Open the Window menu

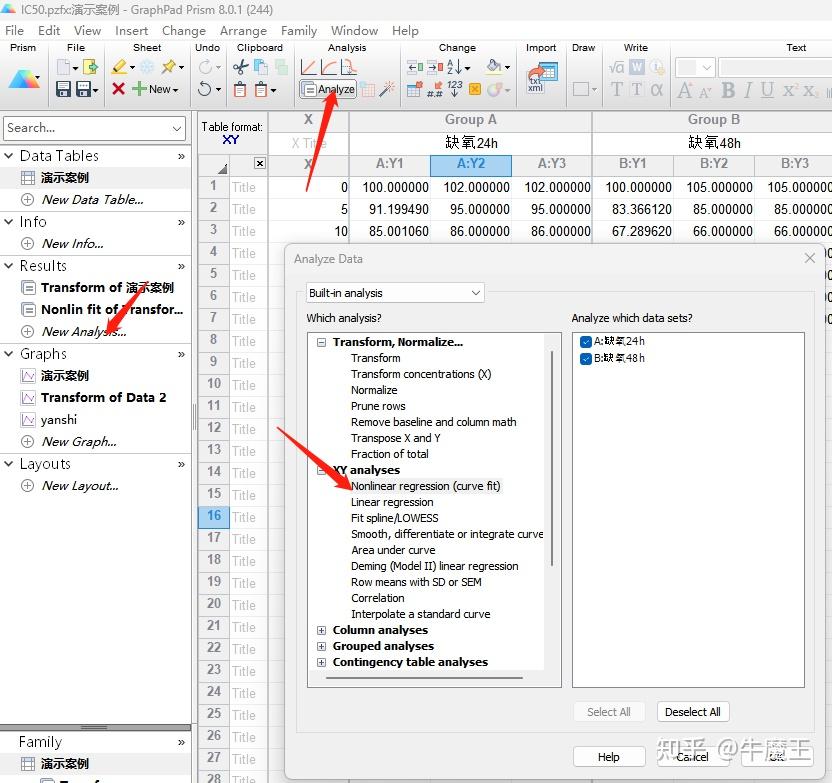[x=354, y=31]
